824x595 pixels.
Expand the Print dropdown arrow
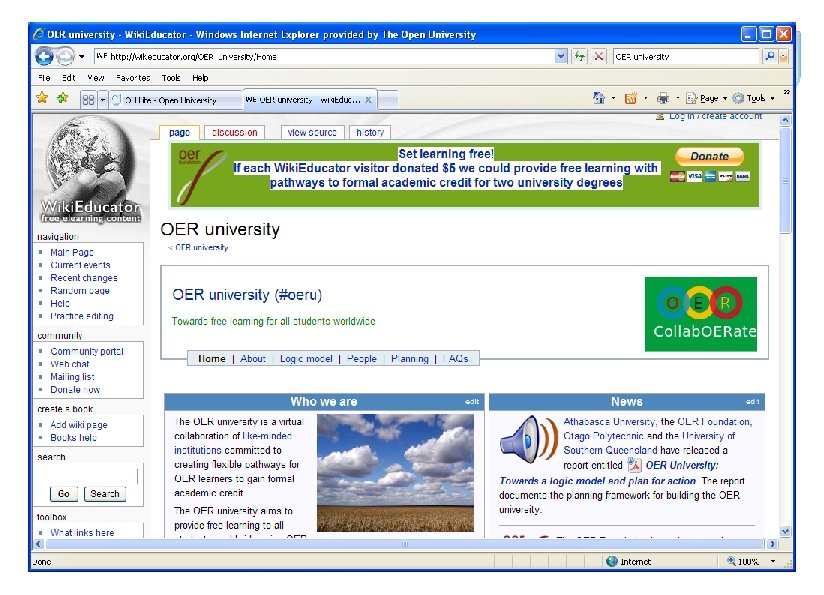(677, 98)
